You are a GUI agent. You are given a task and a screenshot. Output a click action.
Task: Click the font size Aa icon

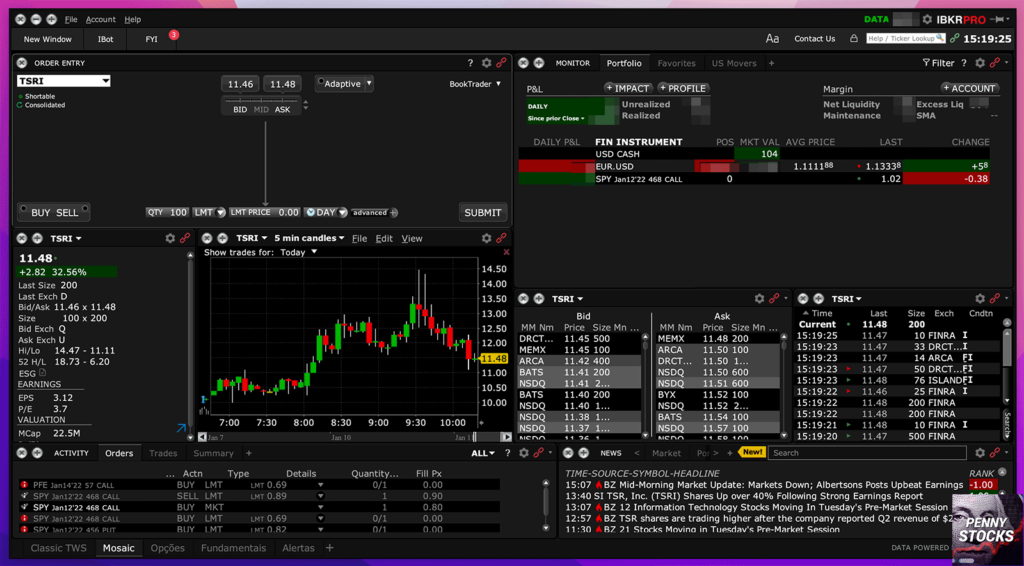(772, 39)
